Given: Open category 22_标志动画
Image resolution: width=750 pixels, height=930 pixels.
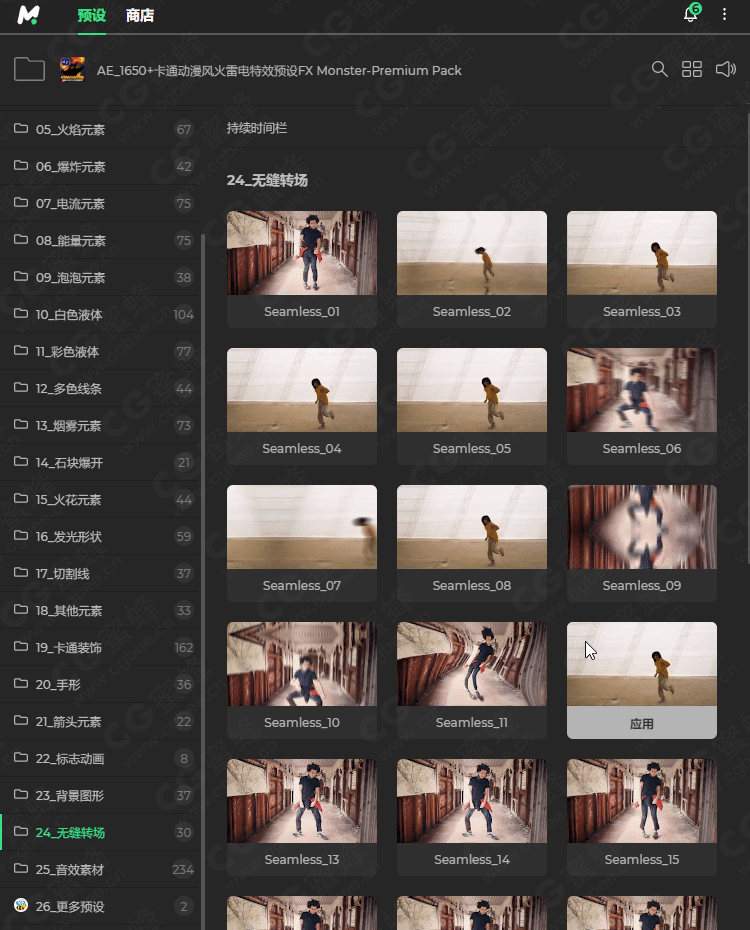Looking at the screenshot, I should tap(100, 759).
